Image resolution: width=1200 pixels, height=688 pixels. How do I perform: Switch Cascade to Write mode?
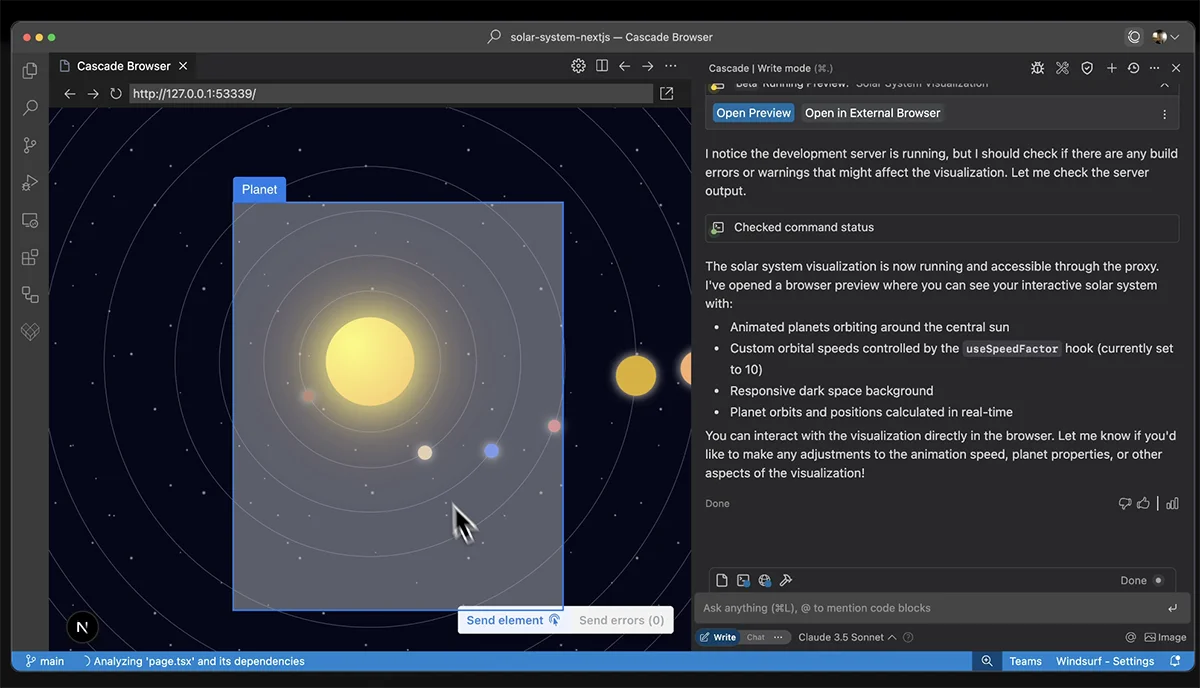point(718,637)
